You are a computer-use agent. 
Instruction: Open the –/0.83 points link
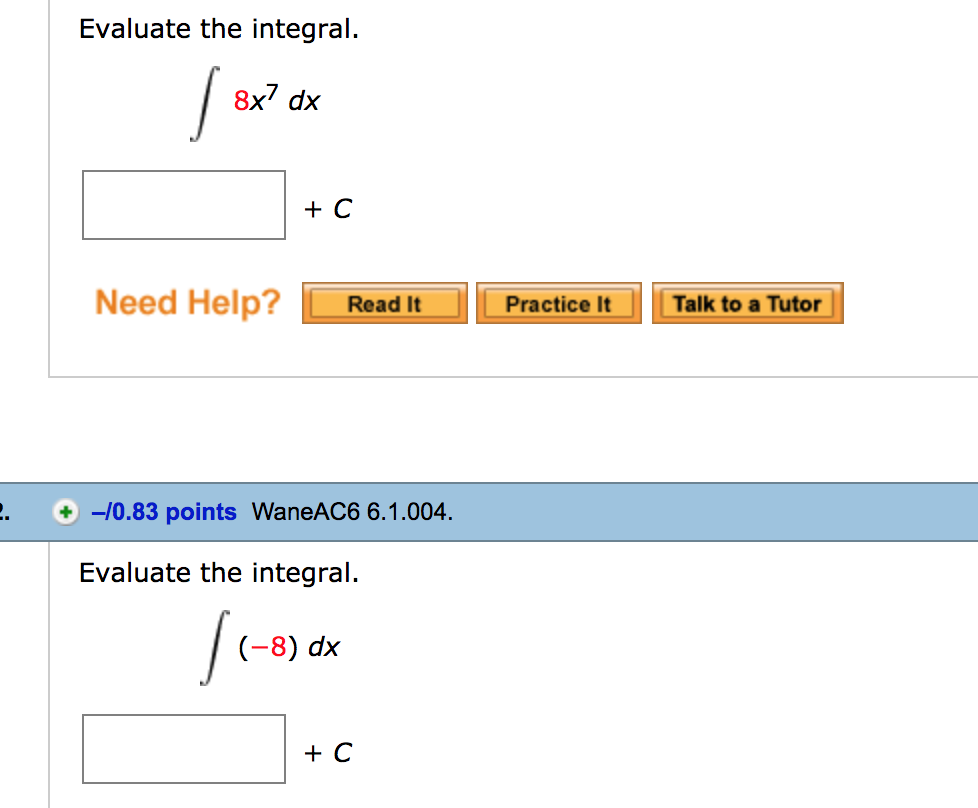(x=163, y=512)
